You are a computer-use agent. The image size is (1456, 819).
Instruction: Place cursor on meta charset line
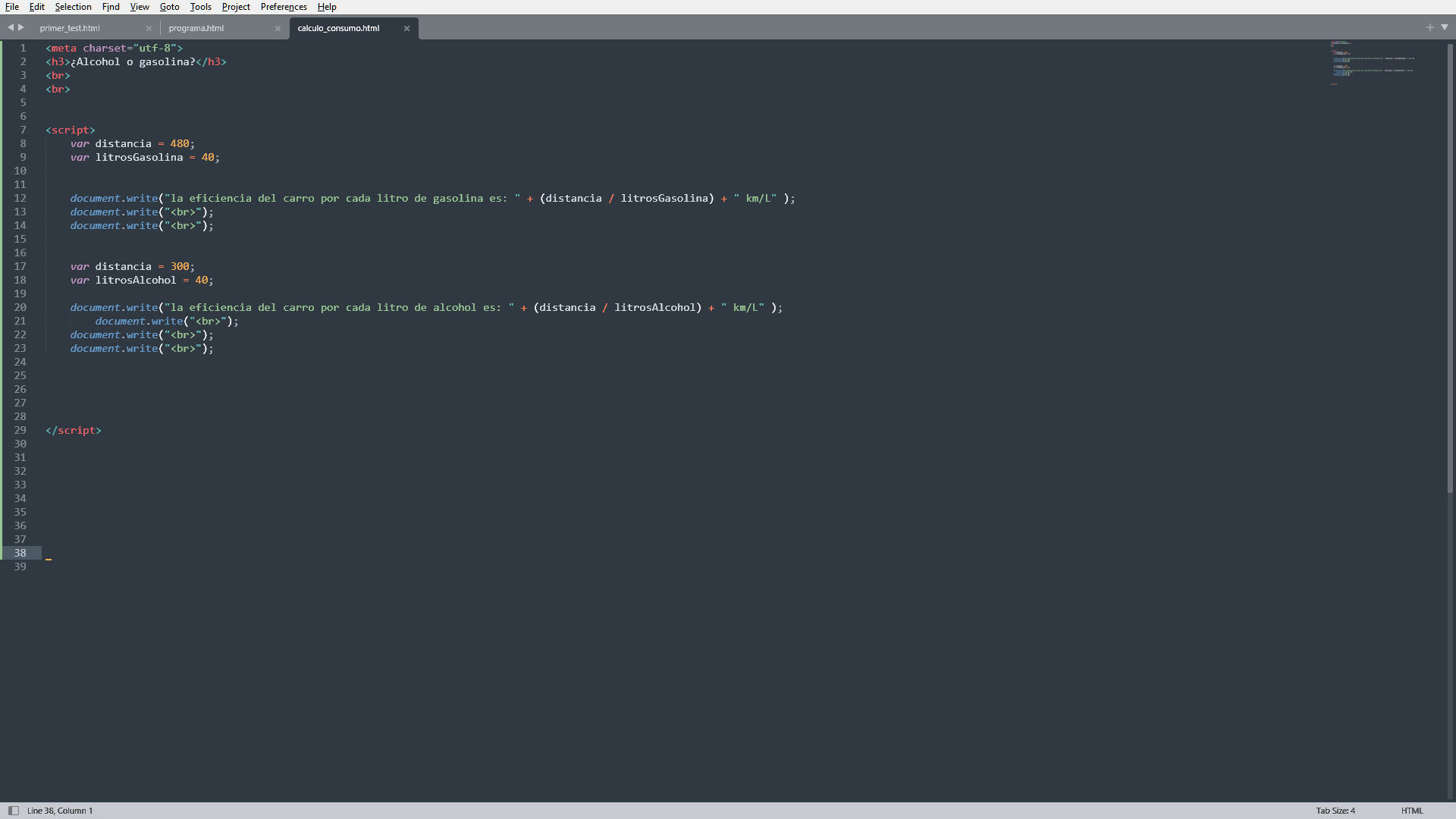(114, 48)
